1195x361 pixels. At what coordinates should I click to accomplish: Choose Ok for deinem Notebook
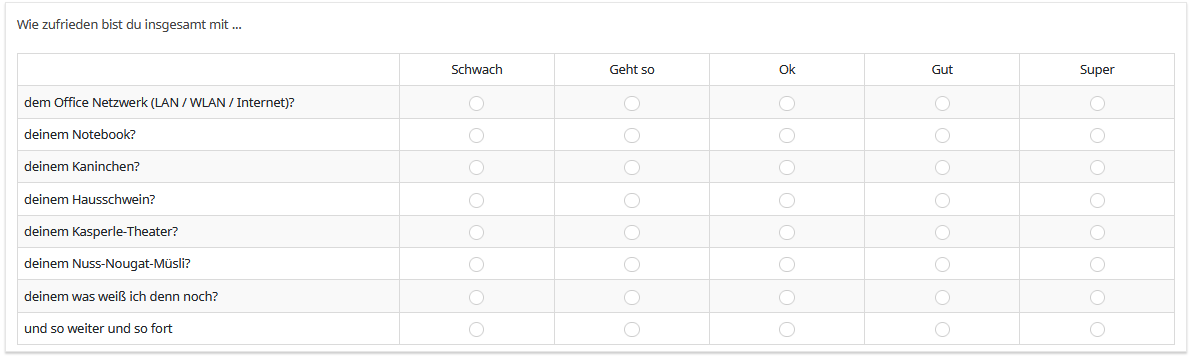point(787,136)
